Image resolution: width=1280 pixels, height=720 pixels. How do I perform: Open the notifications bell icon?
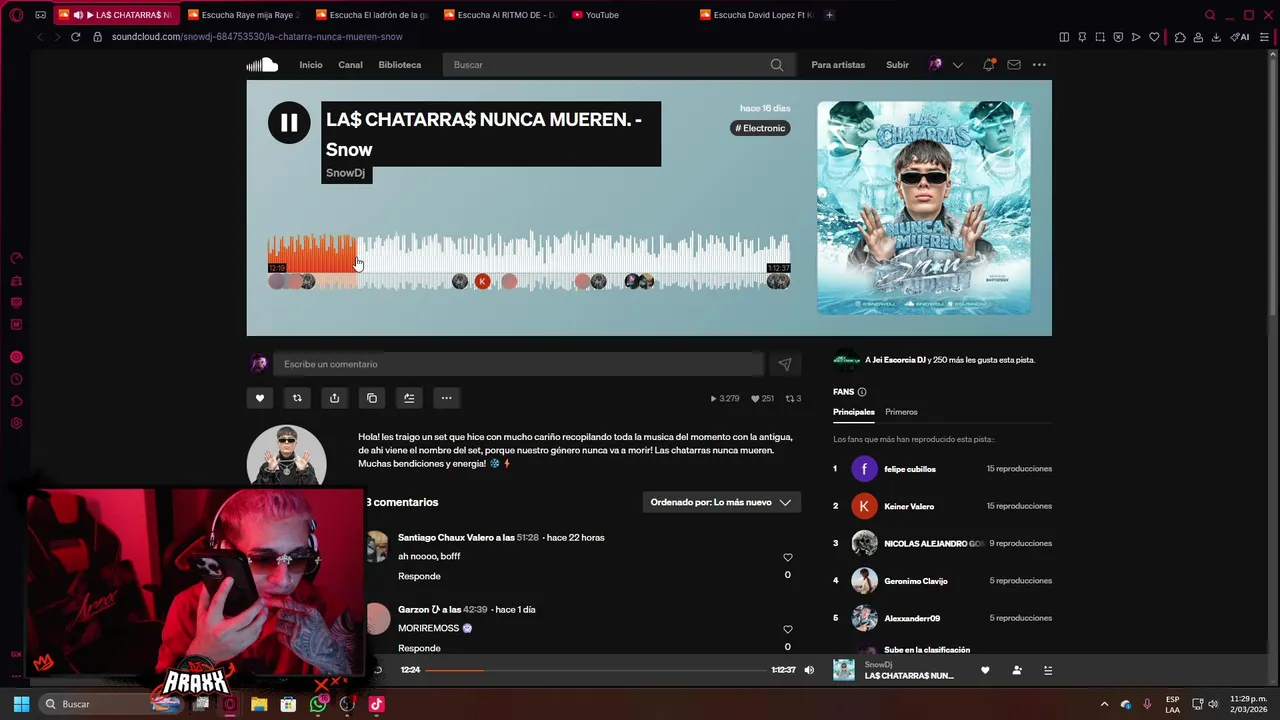tap(988, 65)
